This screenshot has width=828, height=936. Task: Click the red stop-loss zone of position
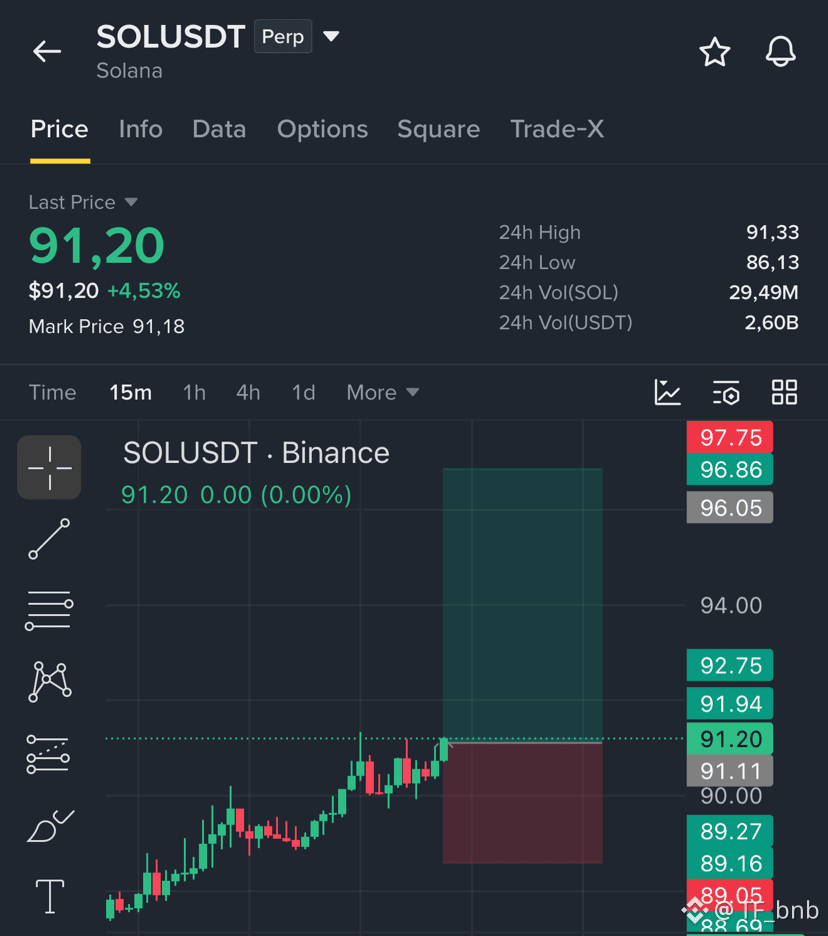pos(522,803)
